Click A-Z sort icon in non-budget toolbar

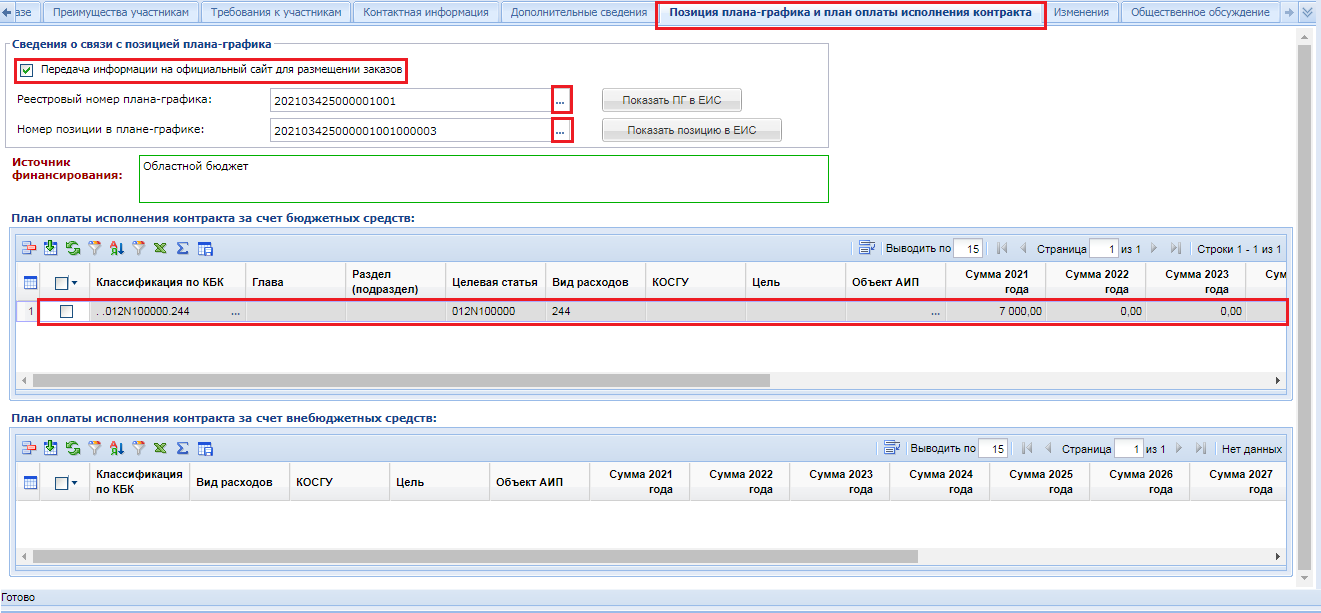coord(117,448)
